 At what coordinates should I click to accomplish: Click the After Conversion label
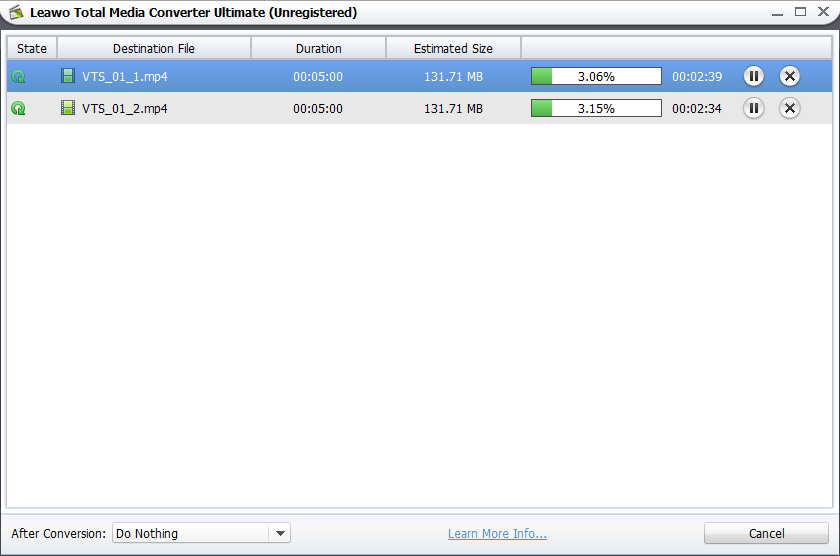pyautogui.click(x=58, y=534)
